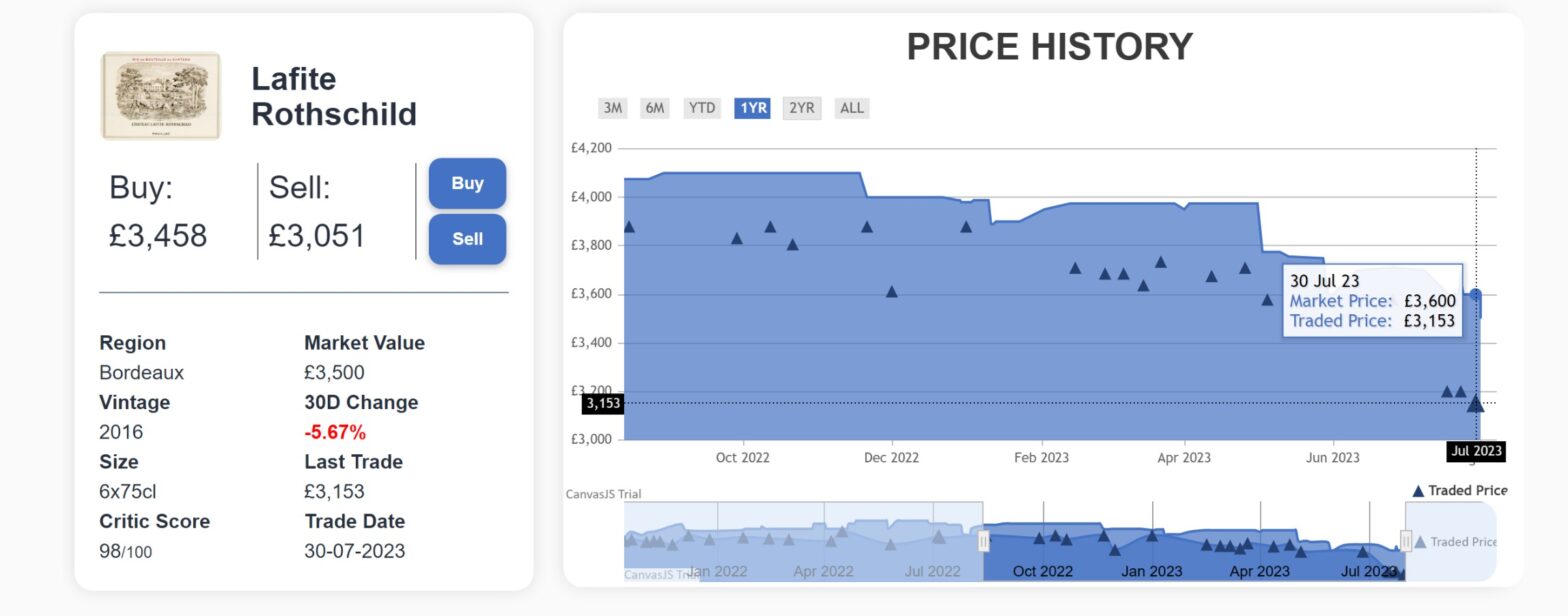Click the Jun 2023 axis label

pos(1333,458)
